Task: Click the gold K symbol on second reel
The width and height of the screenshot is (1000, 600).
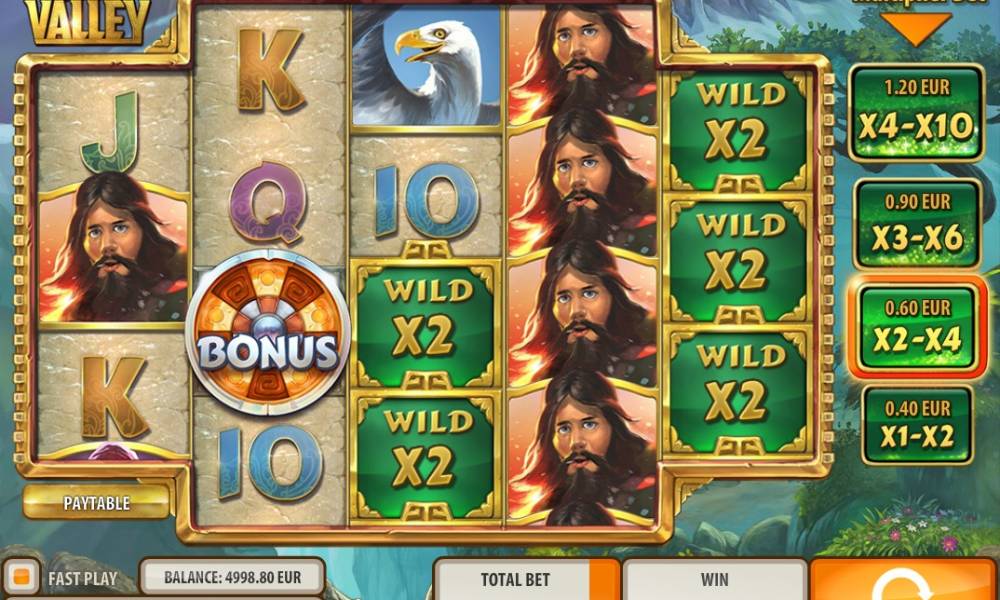Action: 269,70
